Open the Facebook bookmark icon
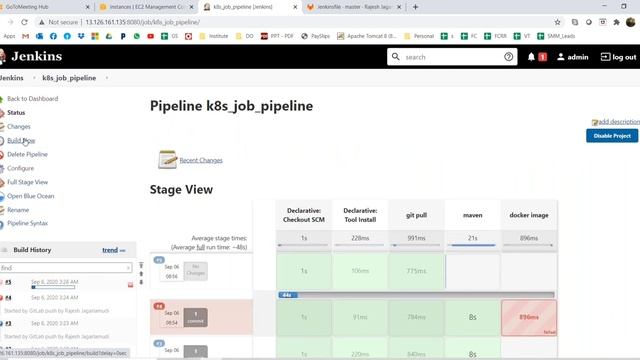640x360 pixels. tap(53, 36)
